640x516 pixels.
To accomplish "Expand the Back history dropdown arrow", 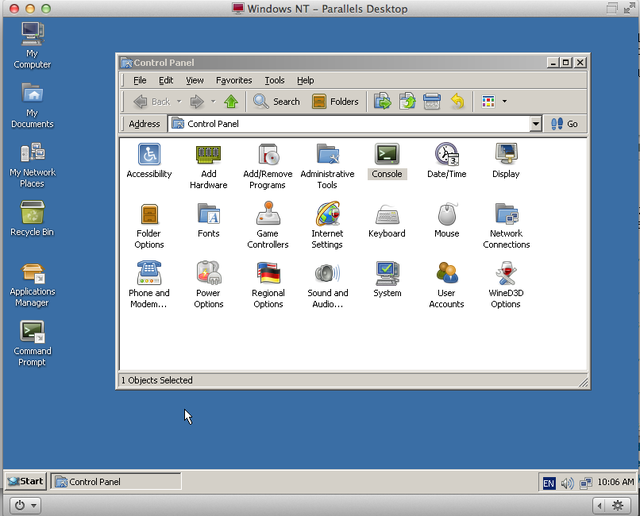I will (x=179, y=101).
